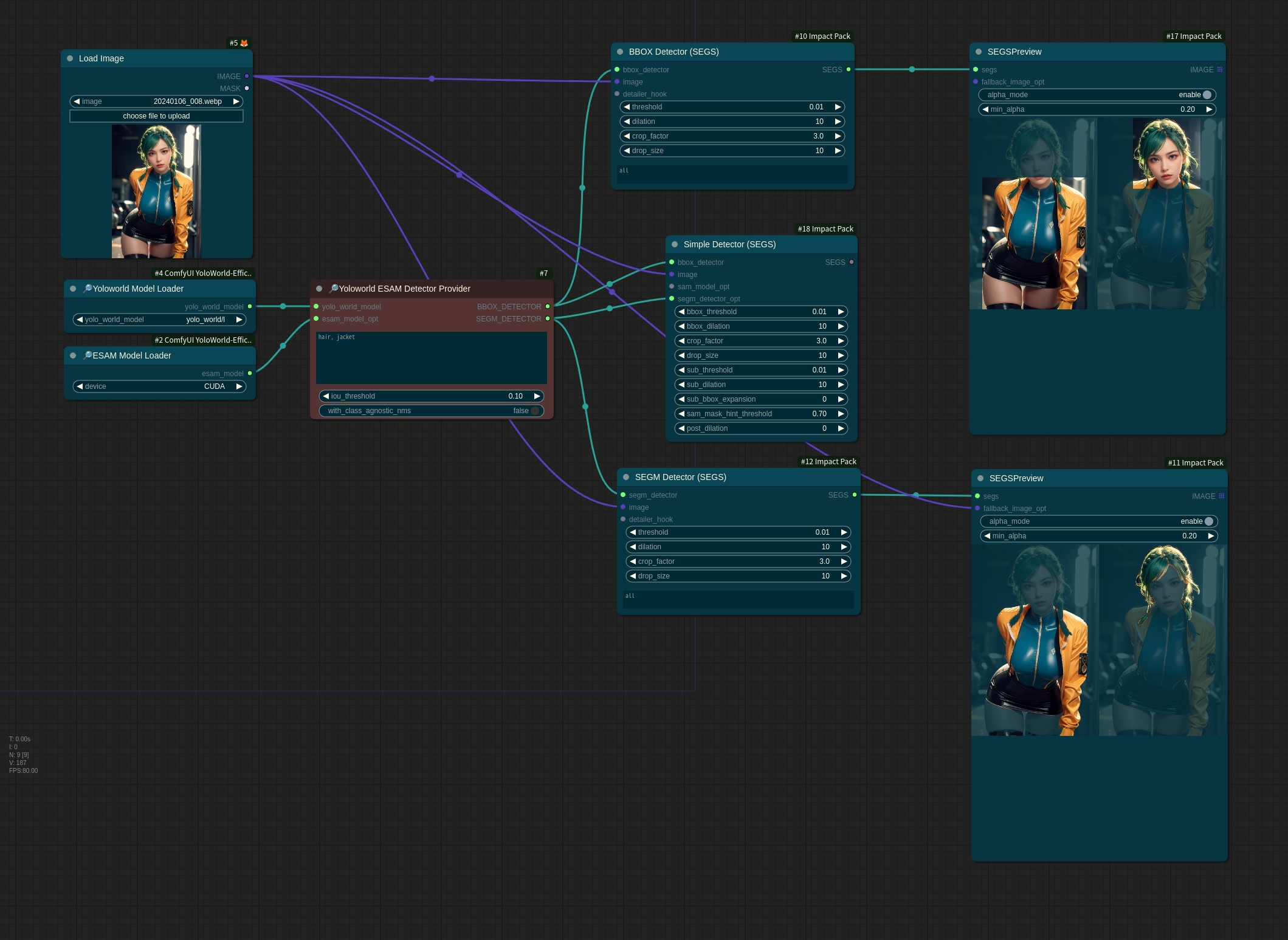Click choose file to upload button
This screenshot has width=1288, height=940.
156,116
